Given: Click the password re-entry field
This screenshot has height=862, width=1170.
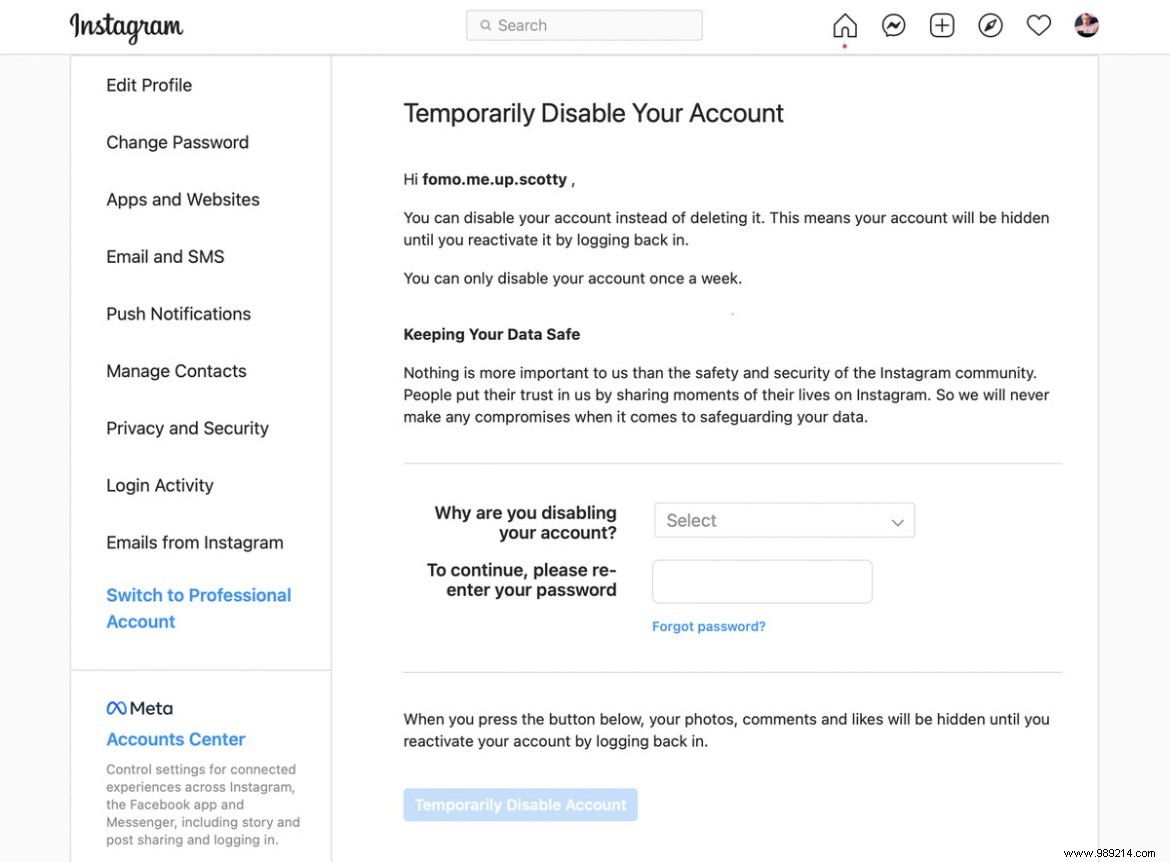Looking at the screenshot, I should click(x=762, y=581).
